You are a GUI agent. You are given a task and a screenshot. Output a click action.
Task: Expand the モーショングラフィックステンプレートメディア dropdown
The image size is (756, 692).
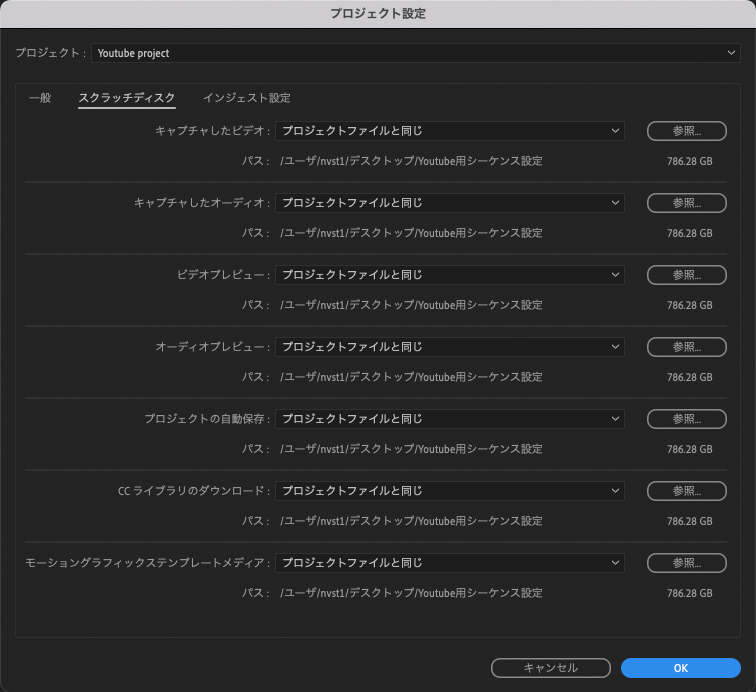[449, 563]
